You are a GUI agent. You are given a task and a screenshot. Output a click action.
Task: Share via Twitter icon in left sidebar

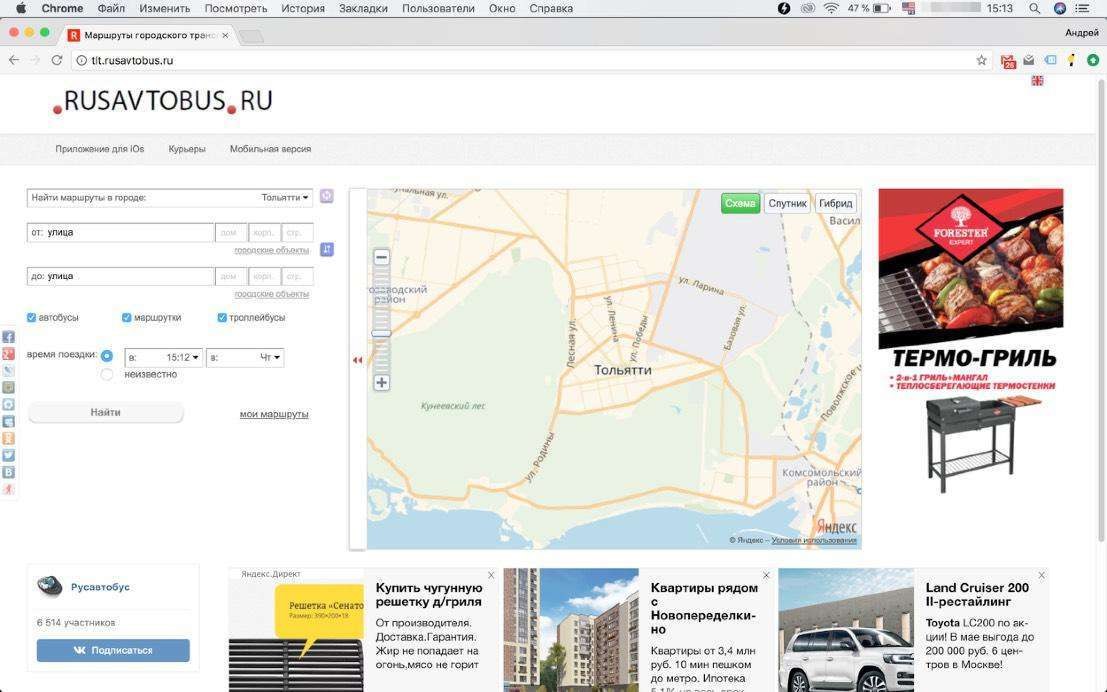pos(8,455)
